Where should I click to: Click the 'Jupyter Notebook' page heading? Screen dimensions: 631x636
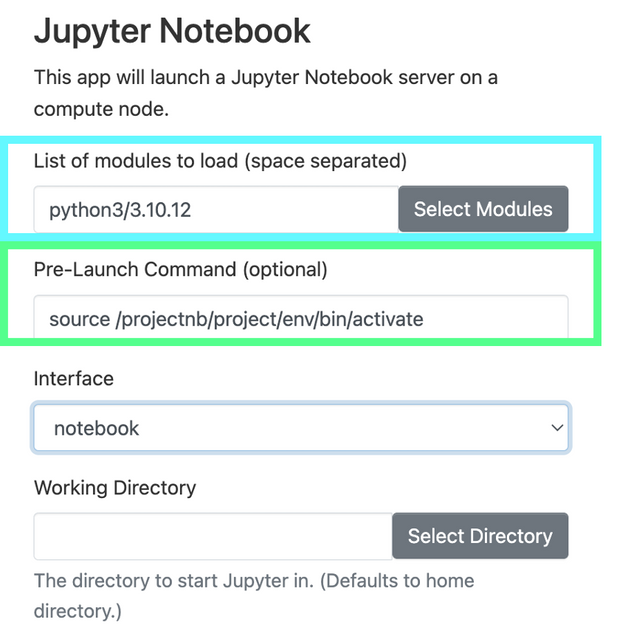[172, 32]
